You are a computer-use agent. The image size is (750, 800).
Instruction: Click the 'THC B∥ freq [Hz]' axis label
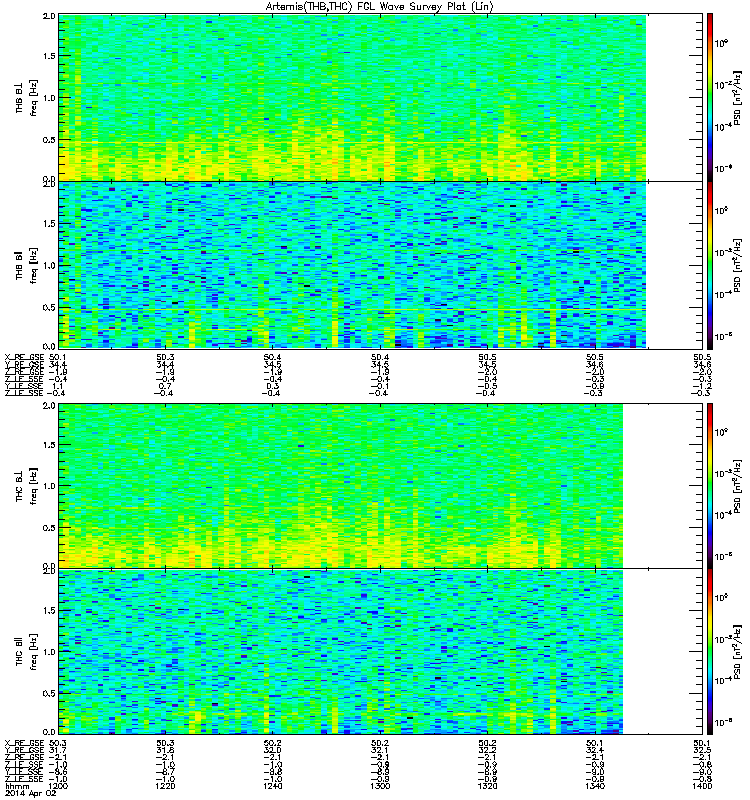click(x=26, y=652)
